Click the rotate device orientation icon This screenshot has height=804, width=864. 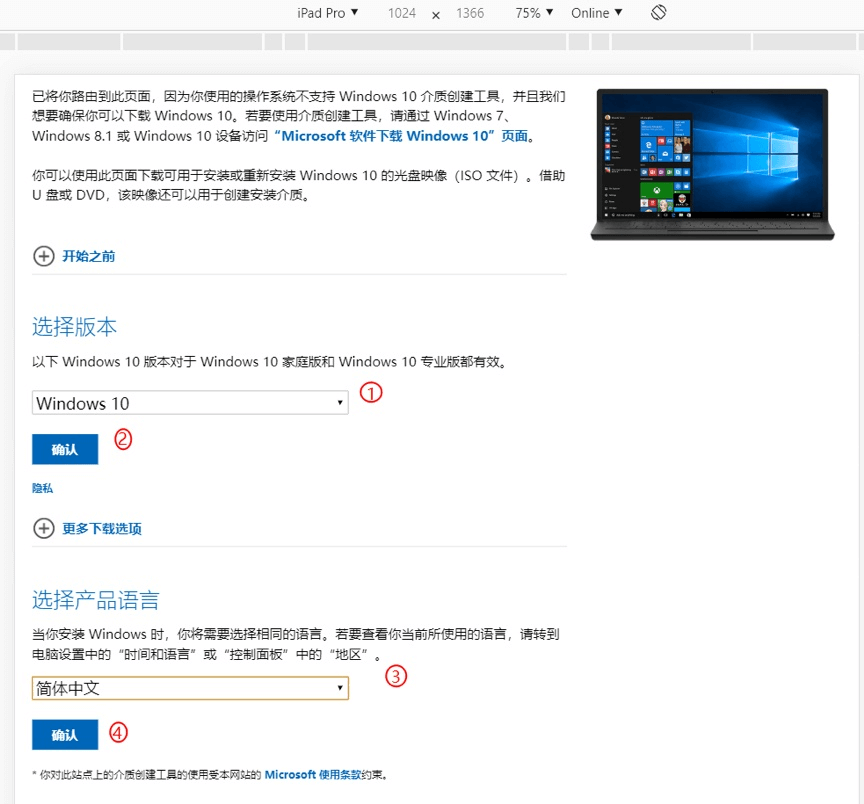(657, 13)
